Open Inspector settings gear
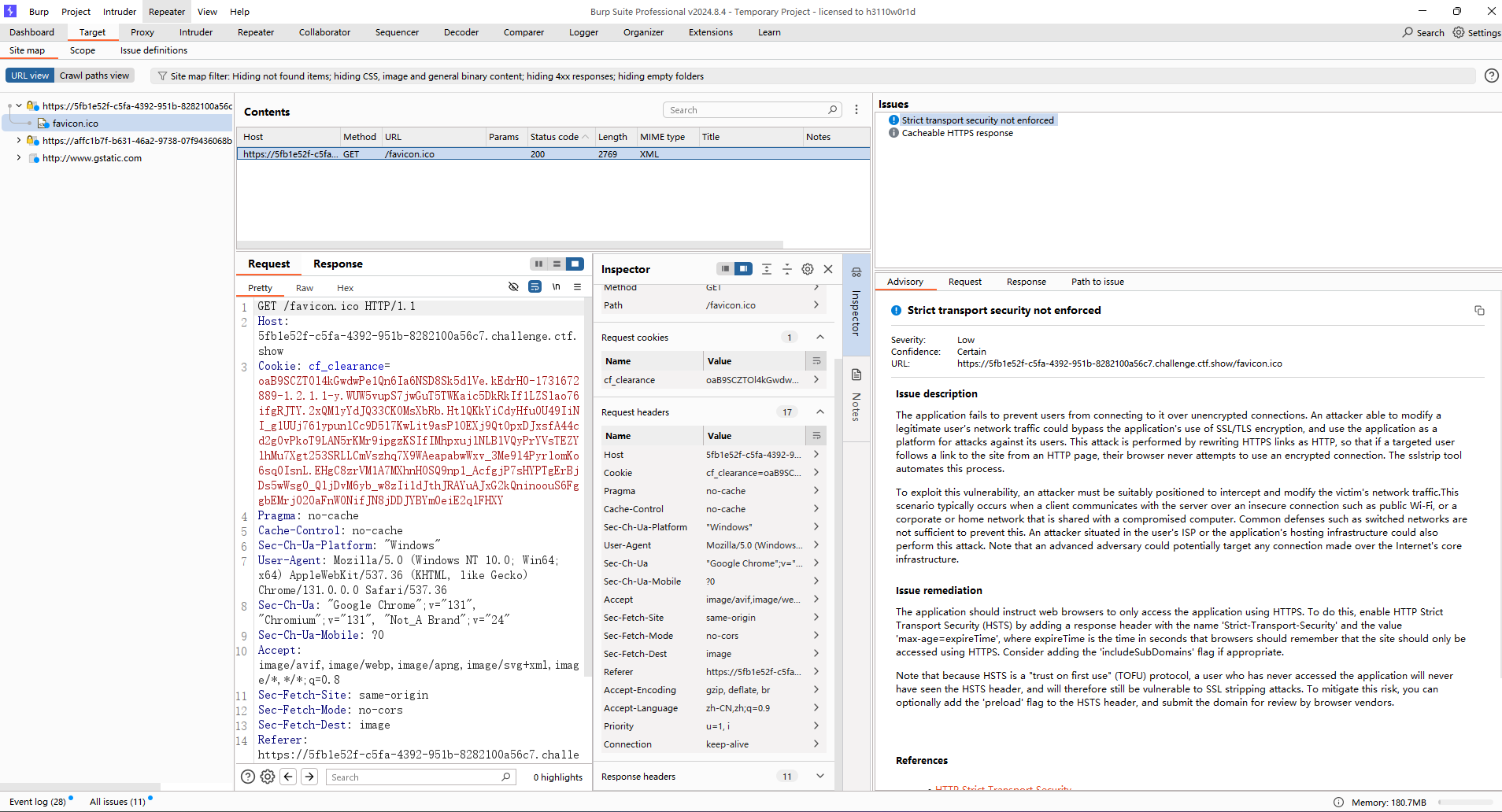Screen dimensions: 1502x812 pyautogui.click(x=807, y=269)
